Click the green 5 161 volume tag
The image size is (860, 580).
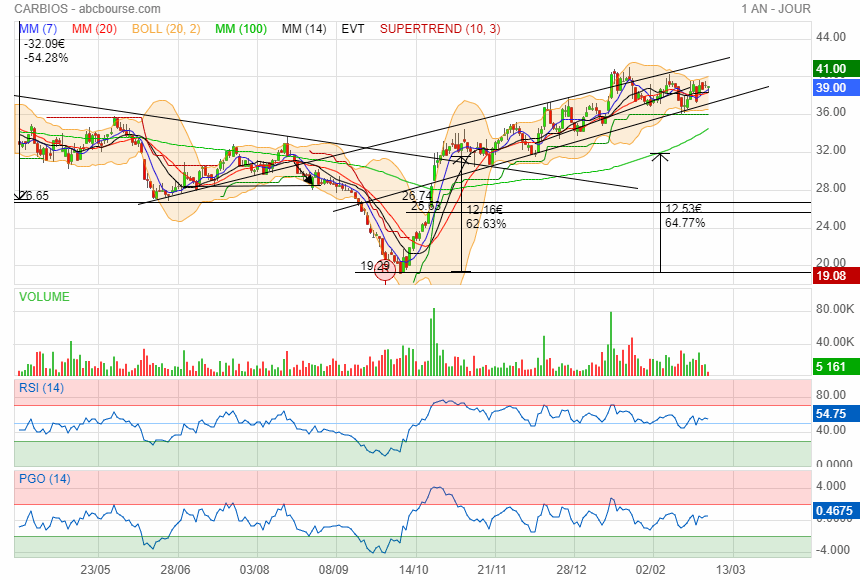click(835, 367)
